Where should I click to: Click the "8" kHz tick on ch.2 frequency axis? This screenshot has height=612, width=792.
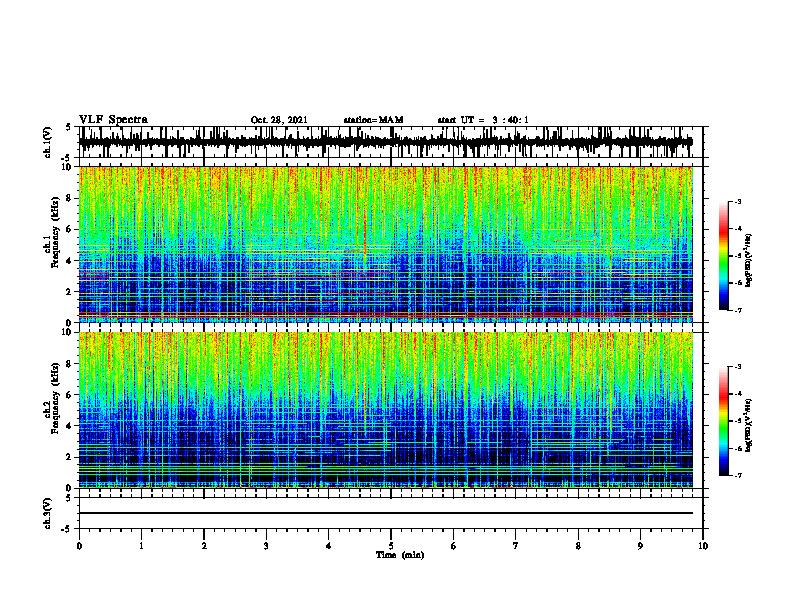[70, 364]
